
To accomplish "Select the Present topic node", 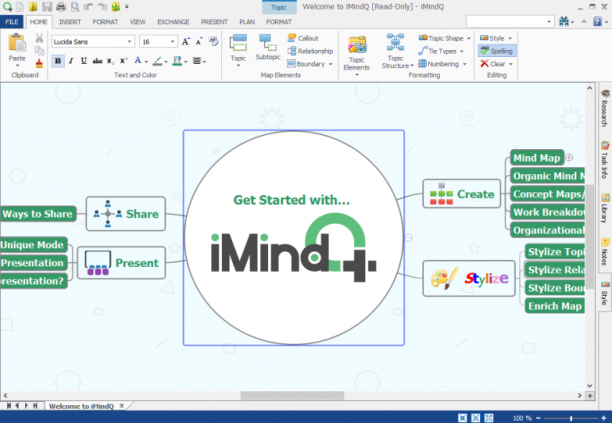I will (121, 263).
